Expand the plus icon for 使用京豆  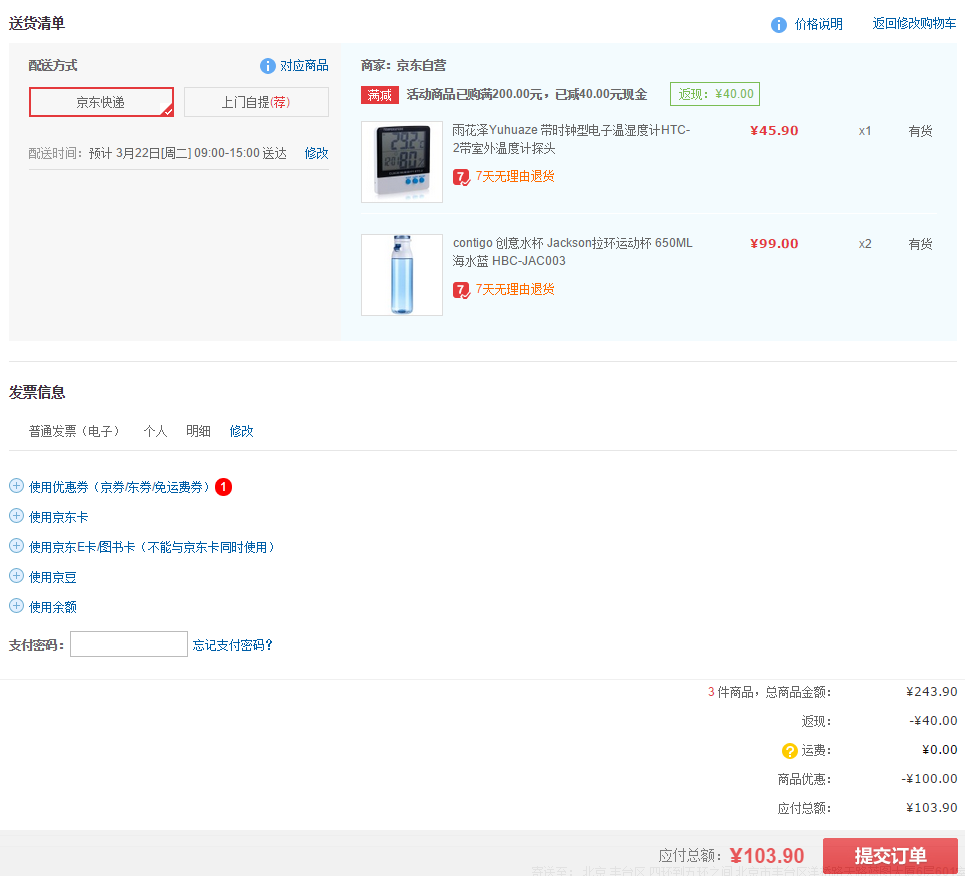coord(17,576)
